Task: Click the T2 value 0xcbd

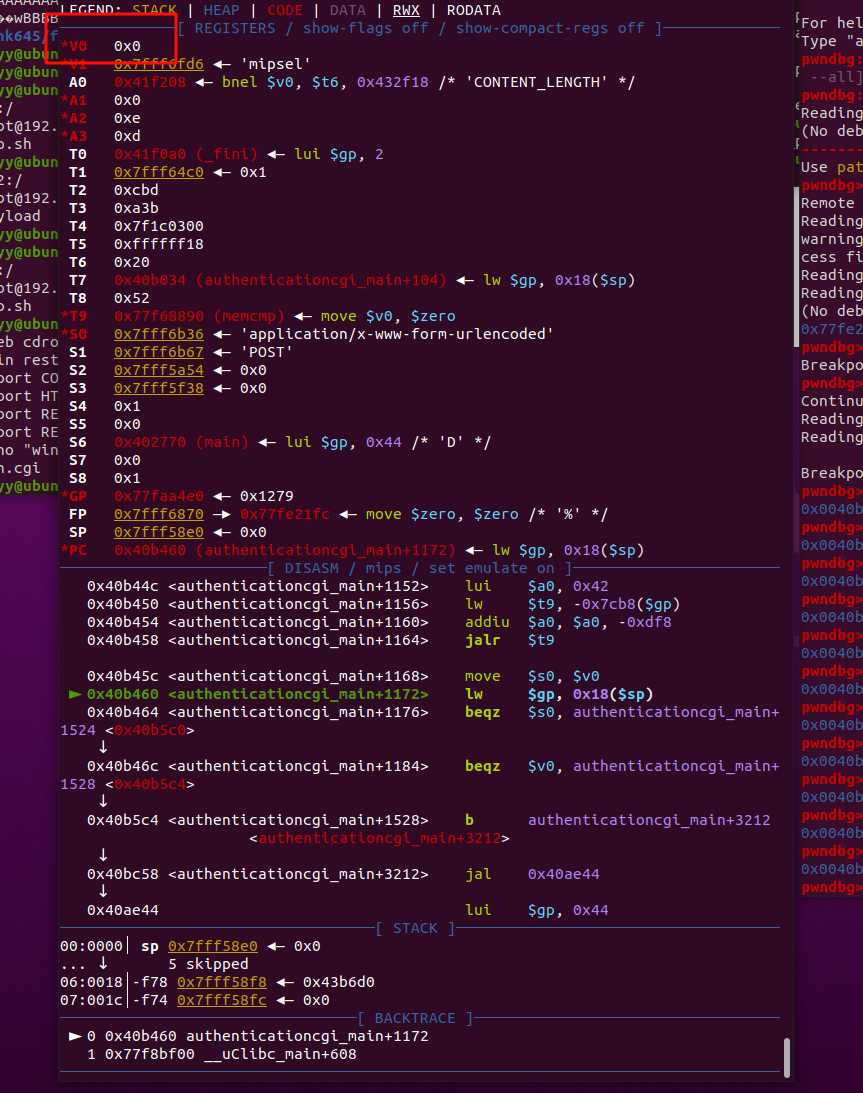Action: [x=136, y=190]
